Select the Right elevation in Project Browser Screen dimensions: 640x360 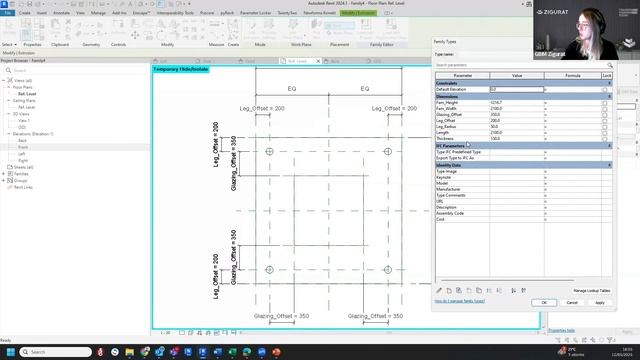[23, 161]
